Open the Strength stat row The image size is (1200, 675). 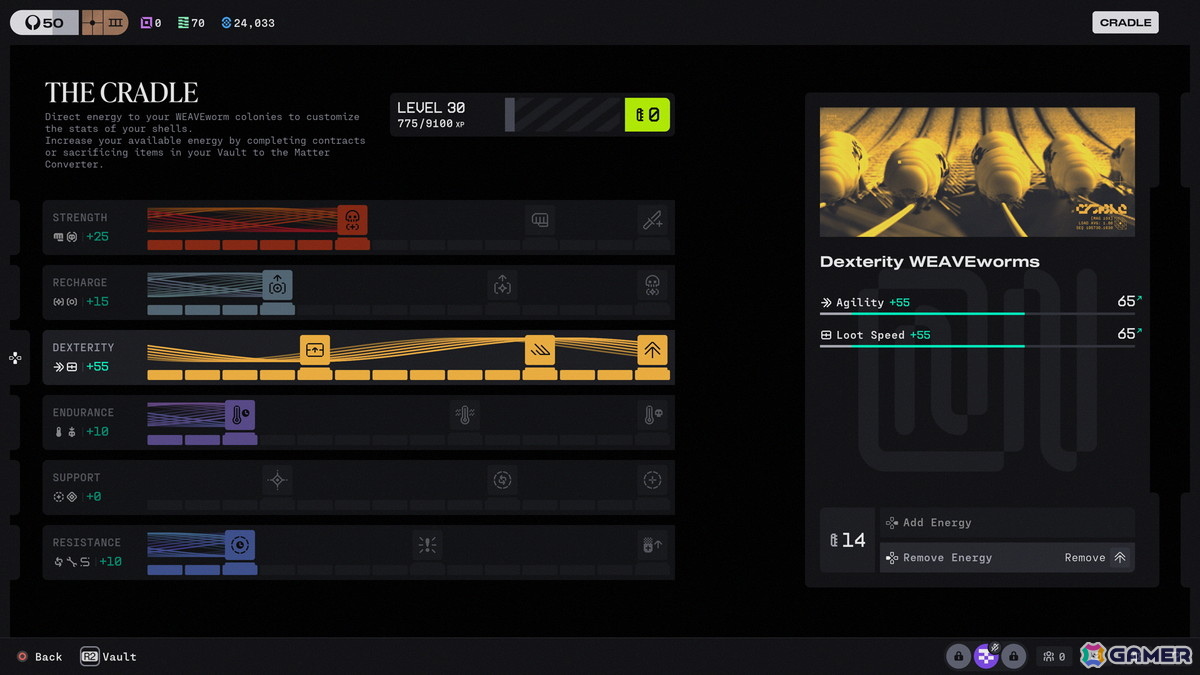click(358, 227)
